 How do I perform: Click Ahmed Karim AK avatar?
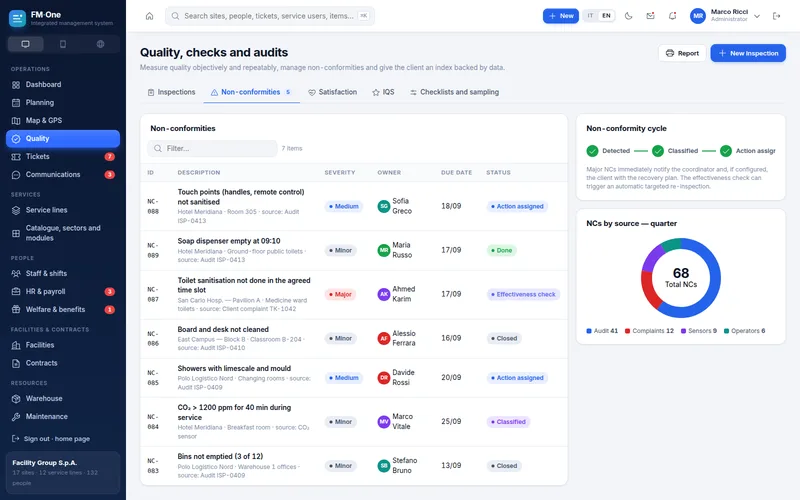pos(384,294)
